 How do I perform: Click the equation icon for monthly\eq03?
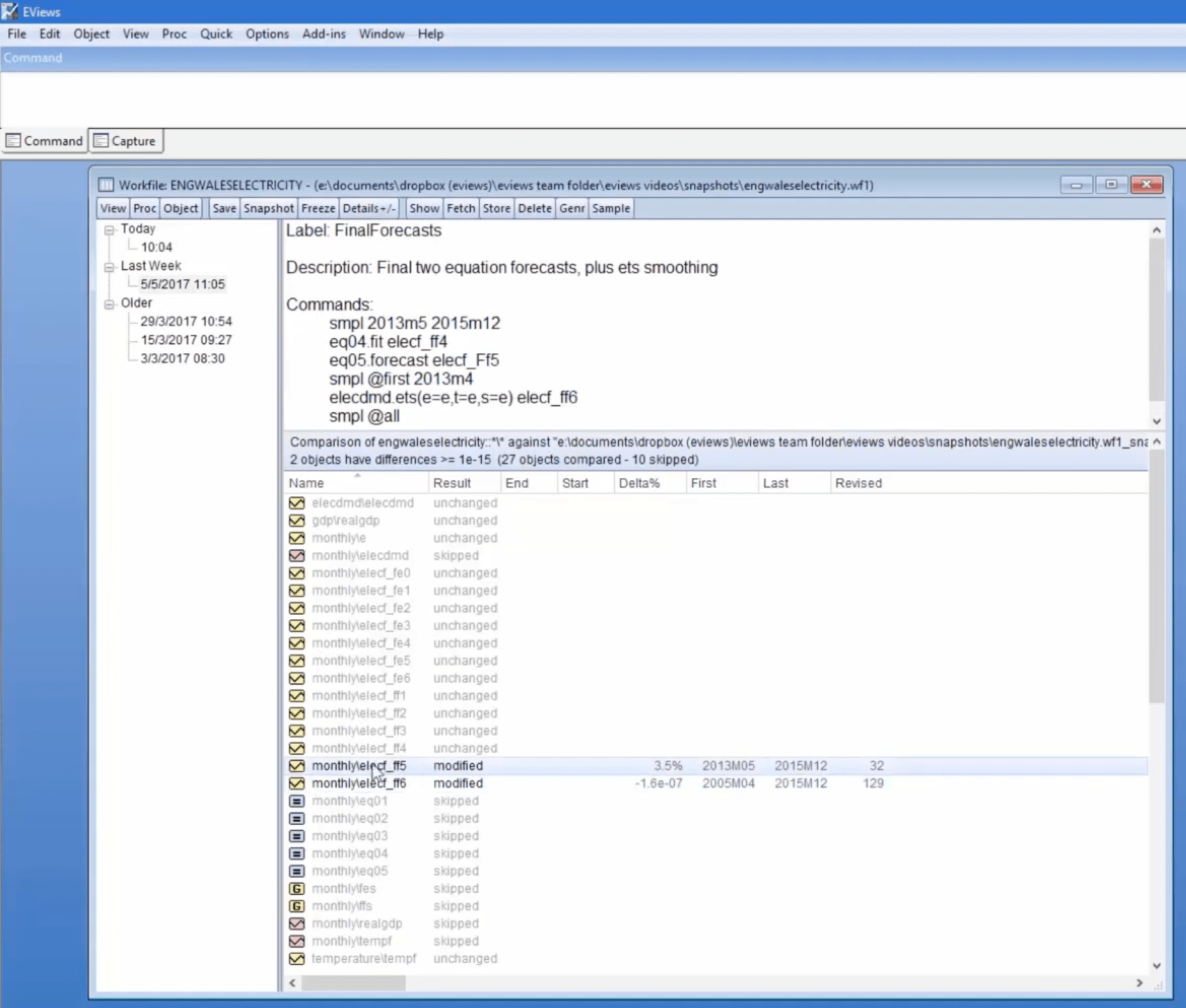tap(296, 836)
